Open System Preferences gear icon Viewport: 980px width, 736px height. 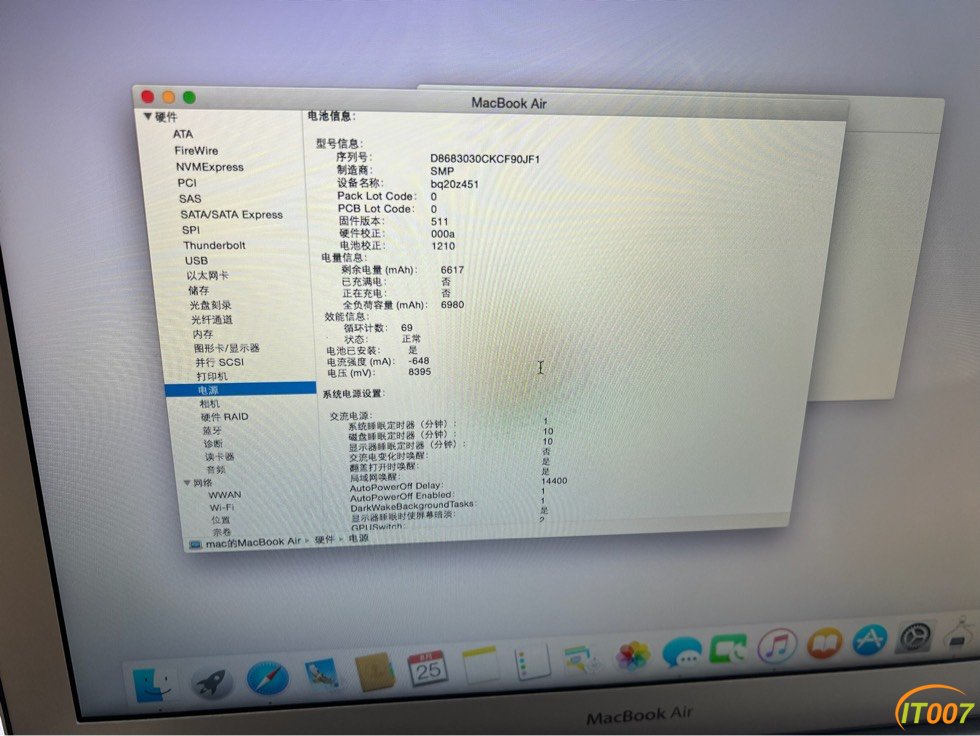point(916,637)
